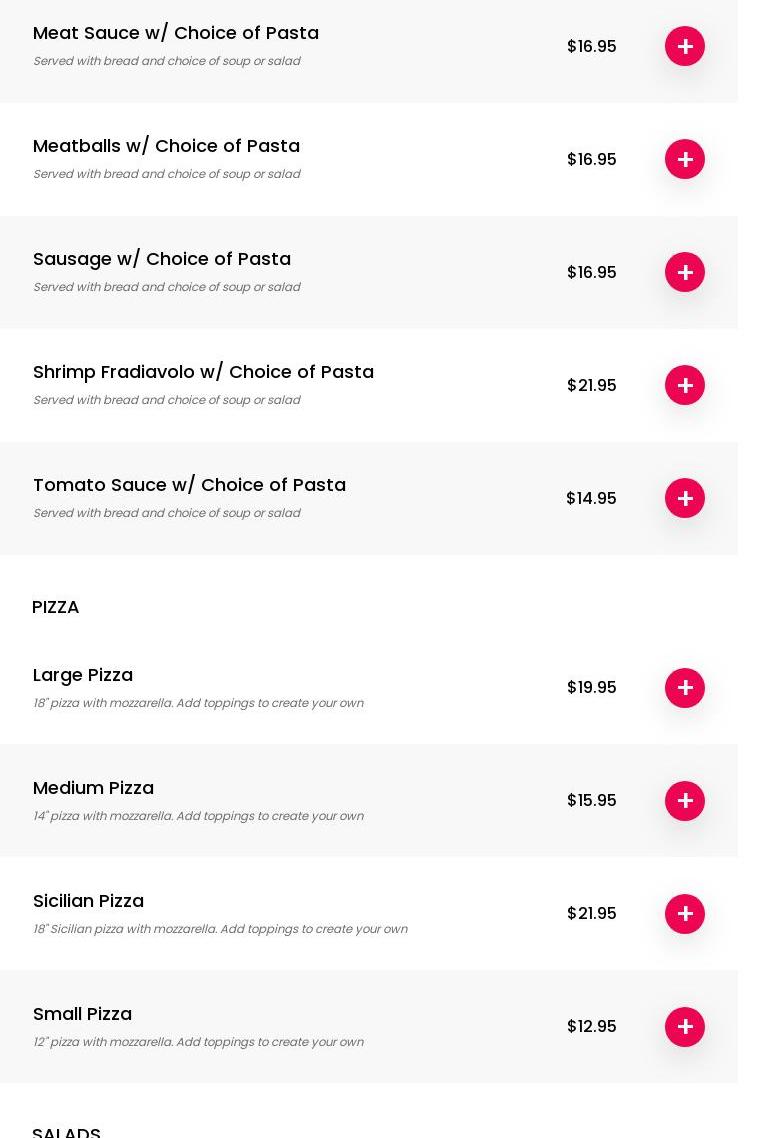
Task: Add Sausage w/ Choice of Pasta
Action: (685, 272)
